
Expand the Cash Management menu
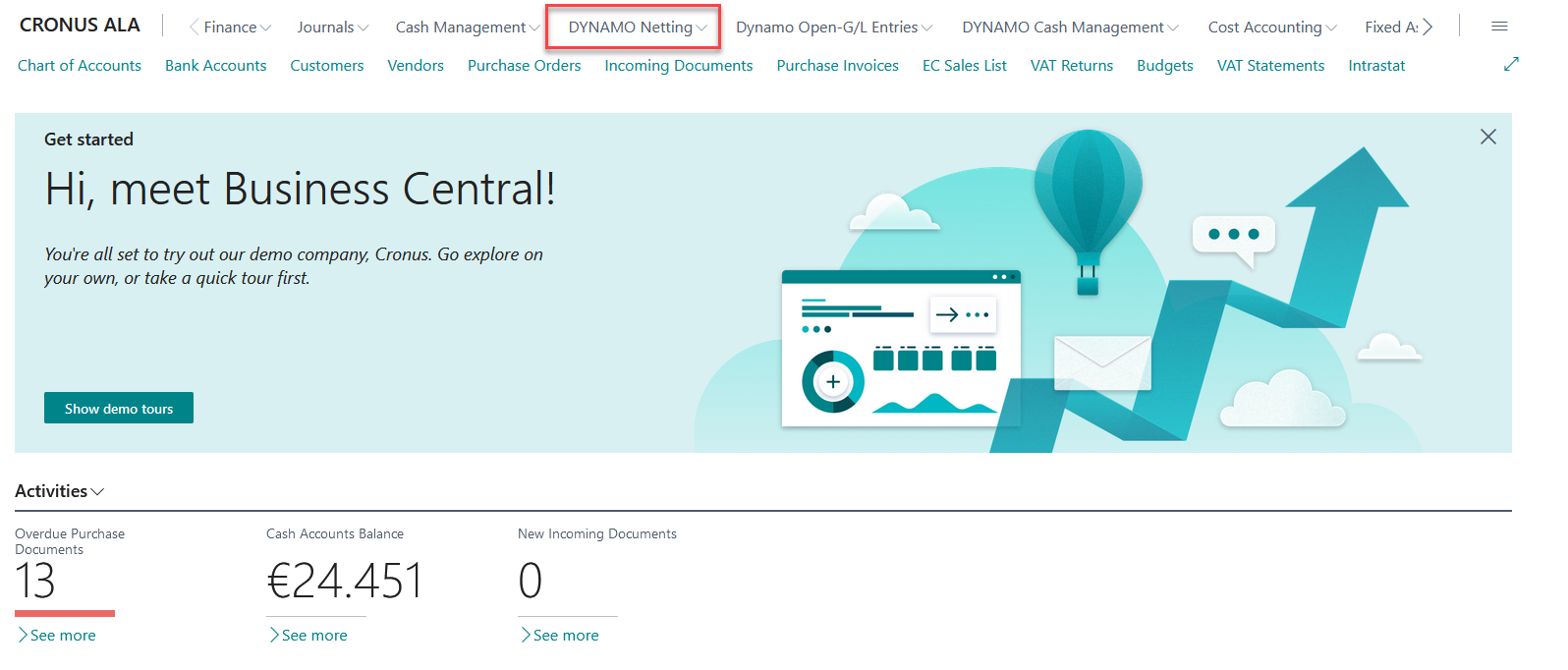tap(467, 28)
